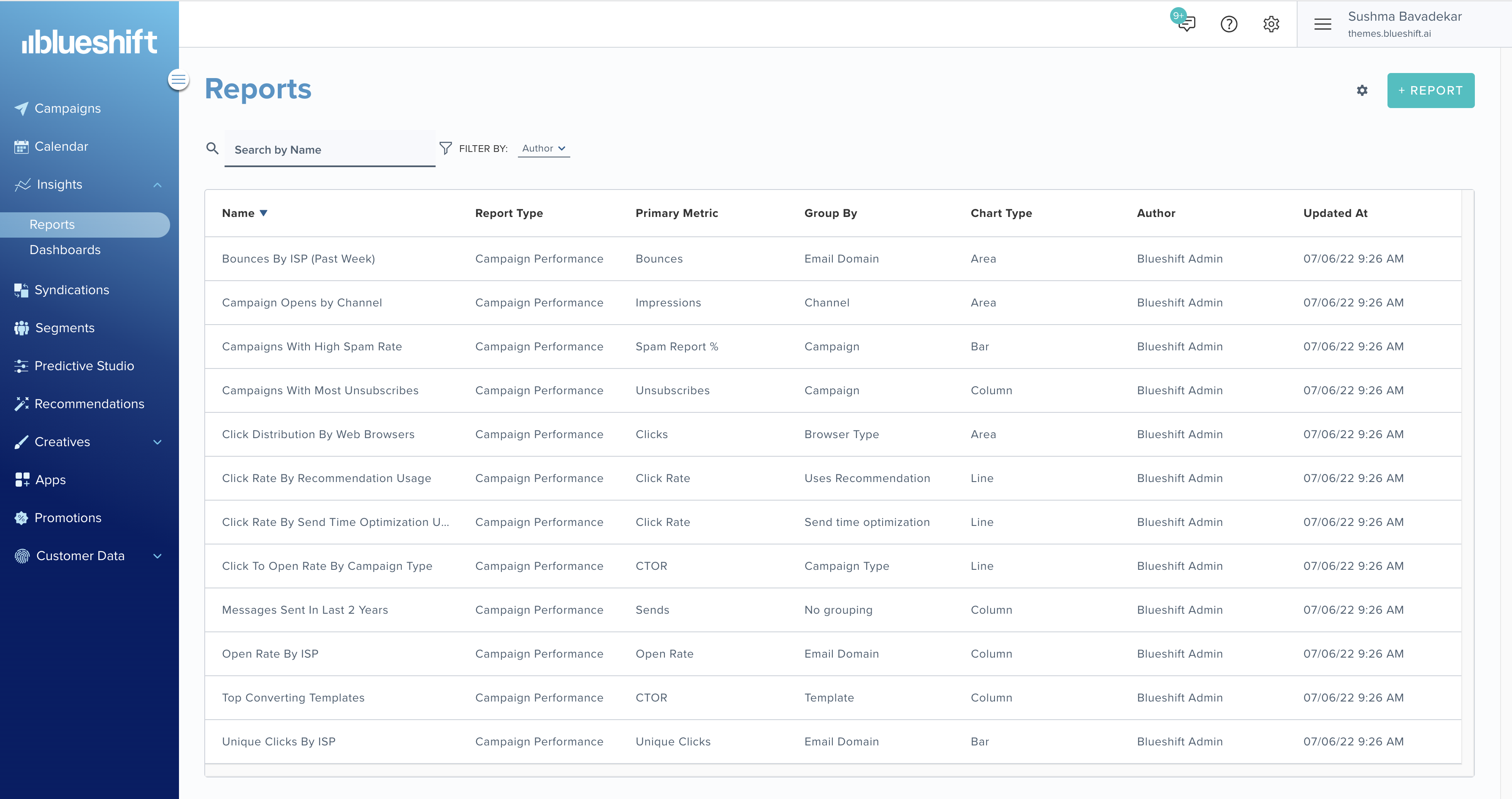Click the + REPORT button
The image size is (1512, 799).
coord(1431,90)
